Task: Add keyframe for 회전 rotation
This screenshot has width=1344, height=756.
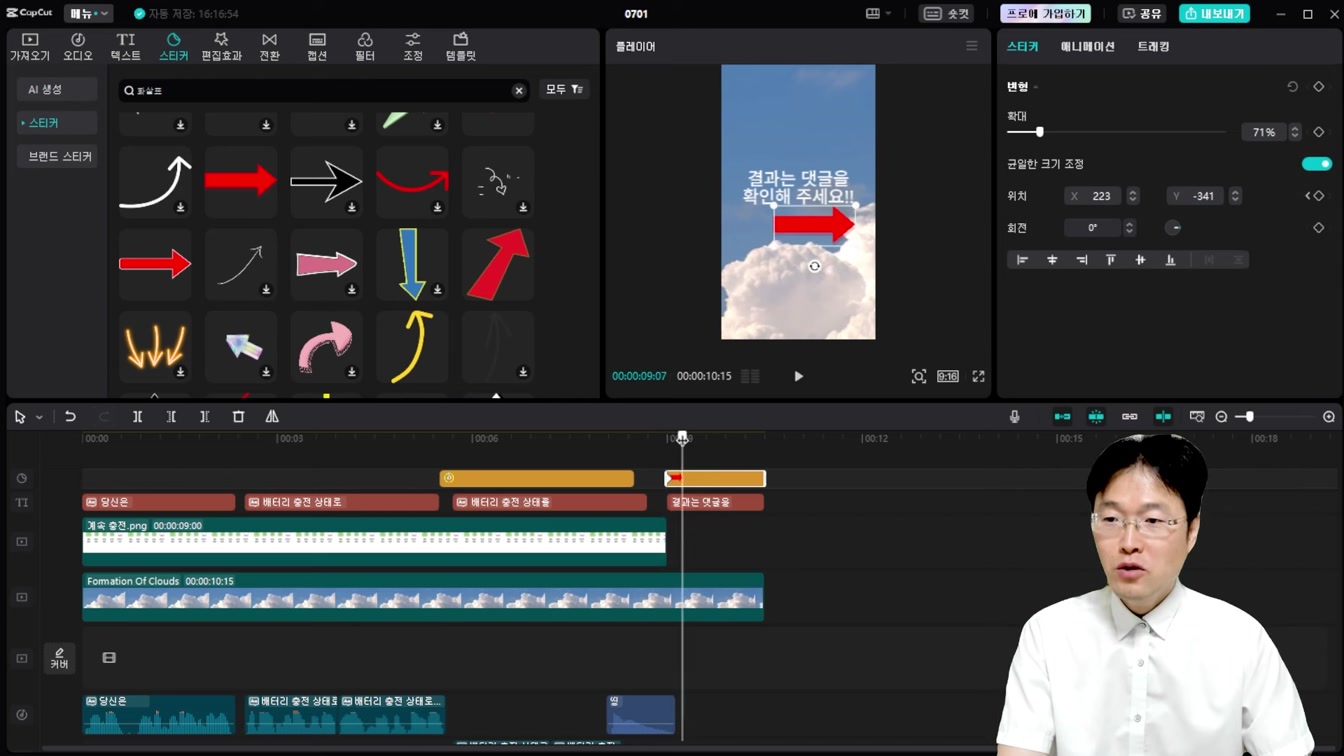Action: click(1318, 228)
